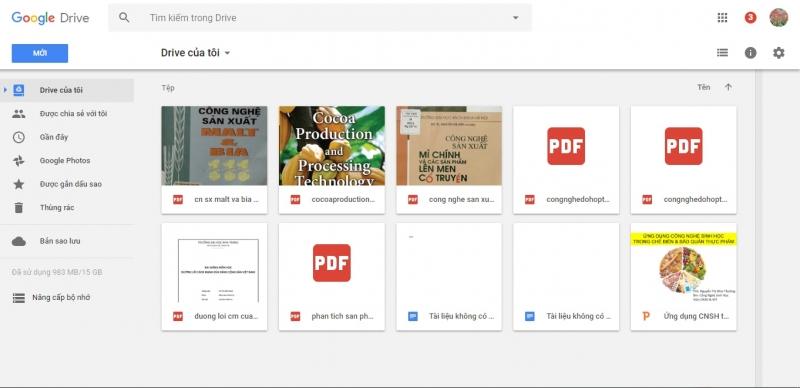The height and width of the screenshot is (388, 800).
Task: Select the 'duong loi cm cua...' document thumbnail
Action: click(214, 262)
